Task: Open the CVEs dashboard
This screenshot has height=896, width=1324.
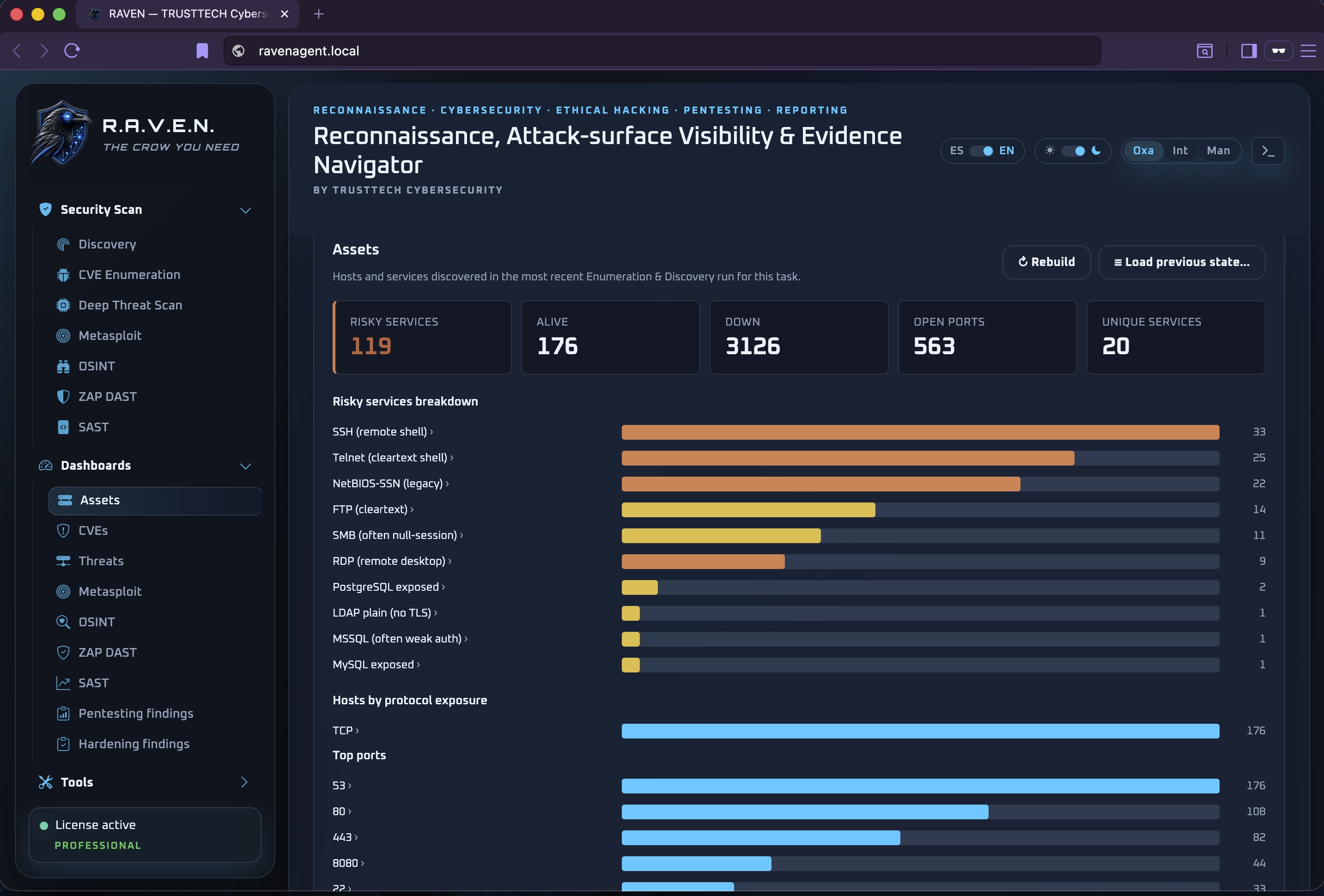Action: [x=155, y=531]
